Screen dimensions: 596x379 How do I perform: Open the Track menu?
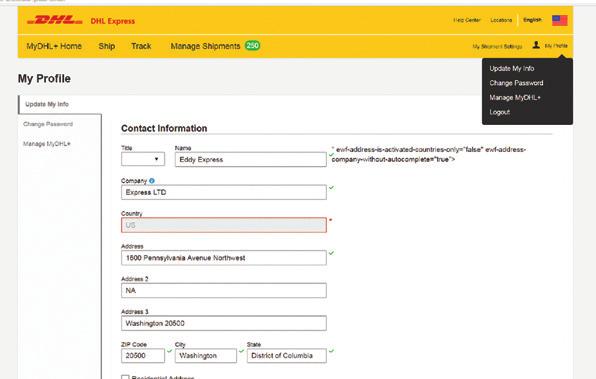tap(141, 46)
